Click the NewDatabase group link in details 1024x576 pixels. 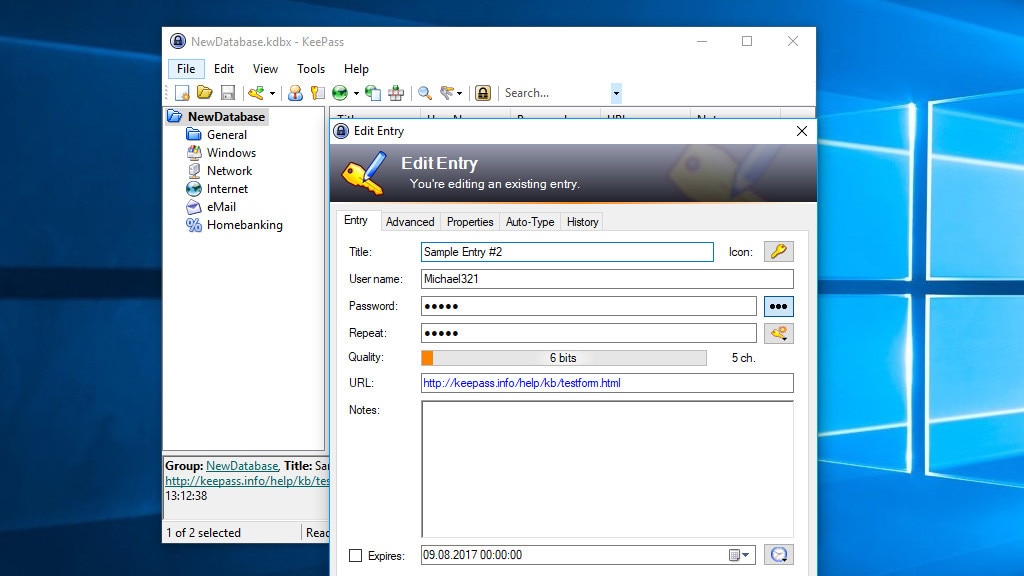tap(242, 466)
